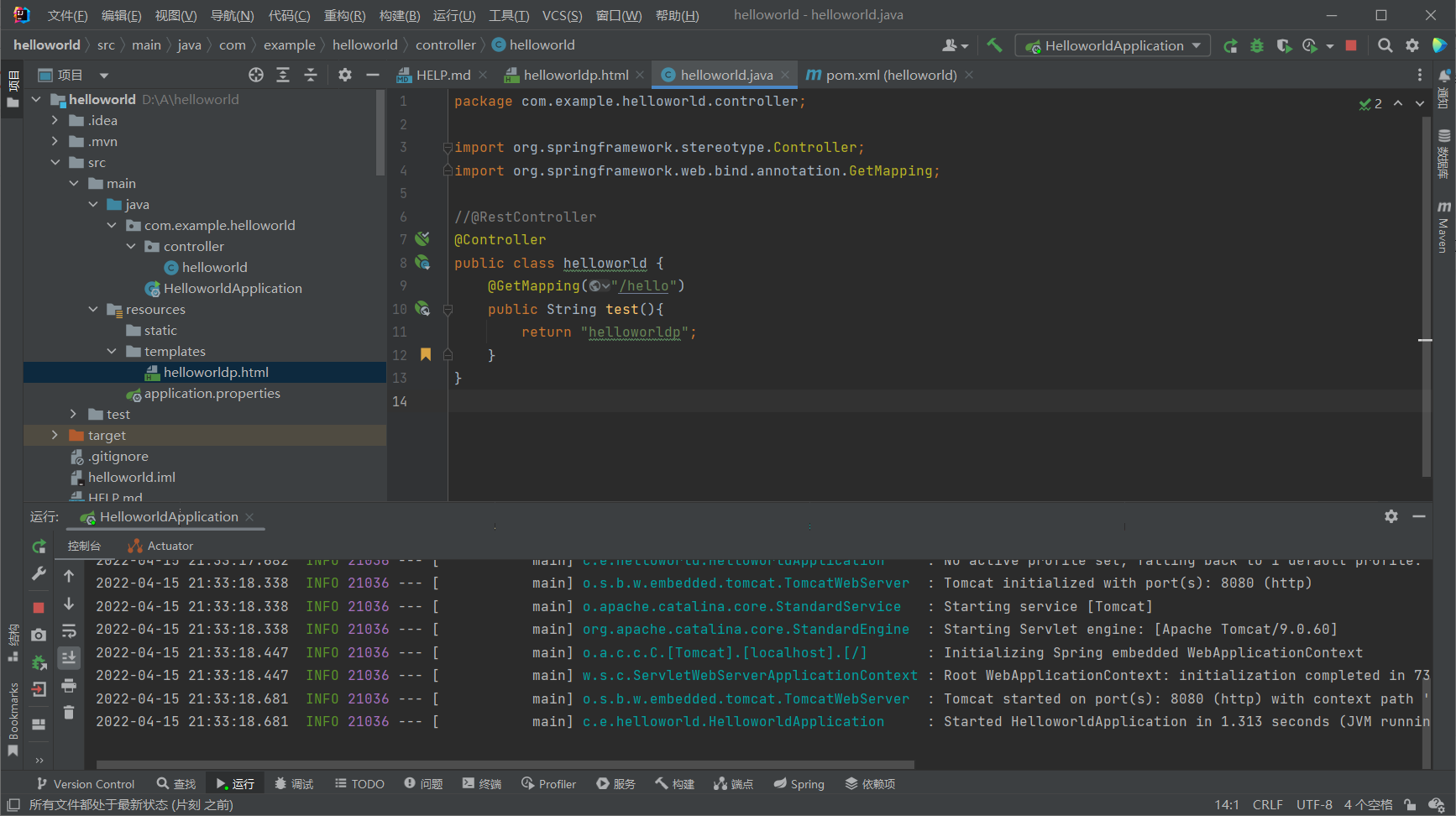Open the HelloworldApplication run configuration dropdown
The height and width of the screenshot is (816, 1456).
(1113, 45)
